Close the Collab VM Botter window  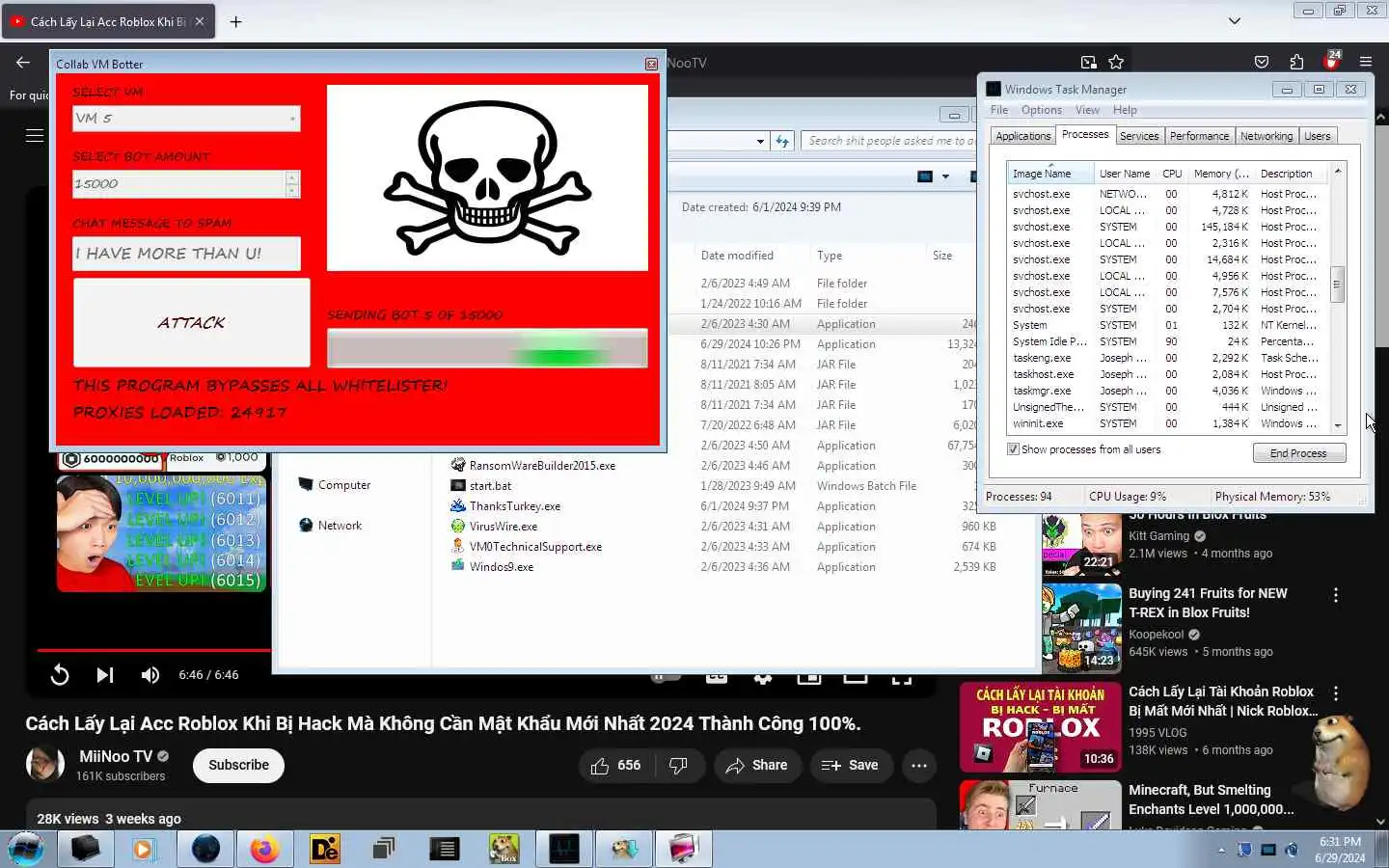coord(651,64)
